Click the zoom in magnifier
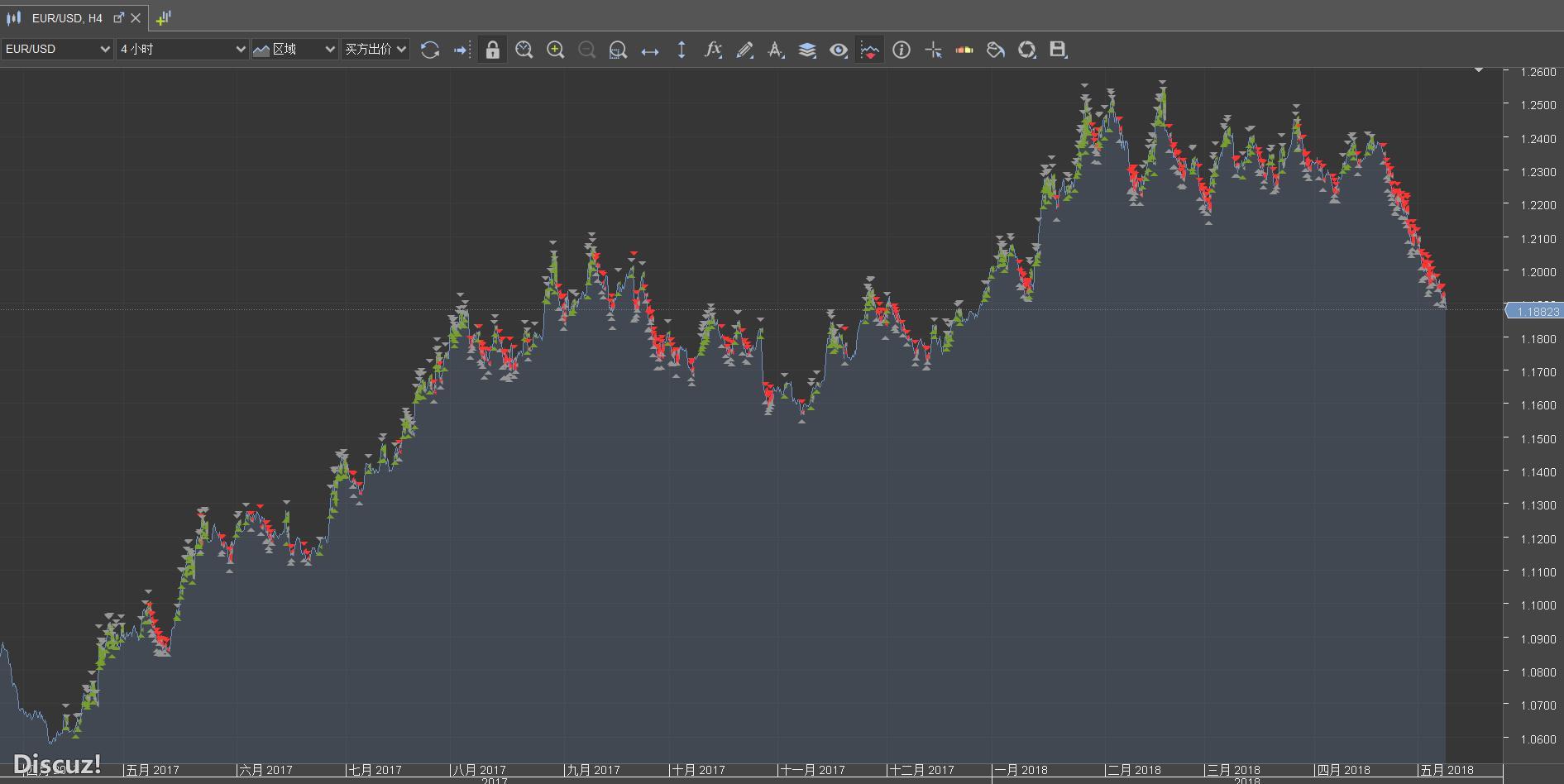The height and width of the screenshot is (784, 1564). (x=556, y=50)
